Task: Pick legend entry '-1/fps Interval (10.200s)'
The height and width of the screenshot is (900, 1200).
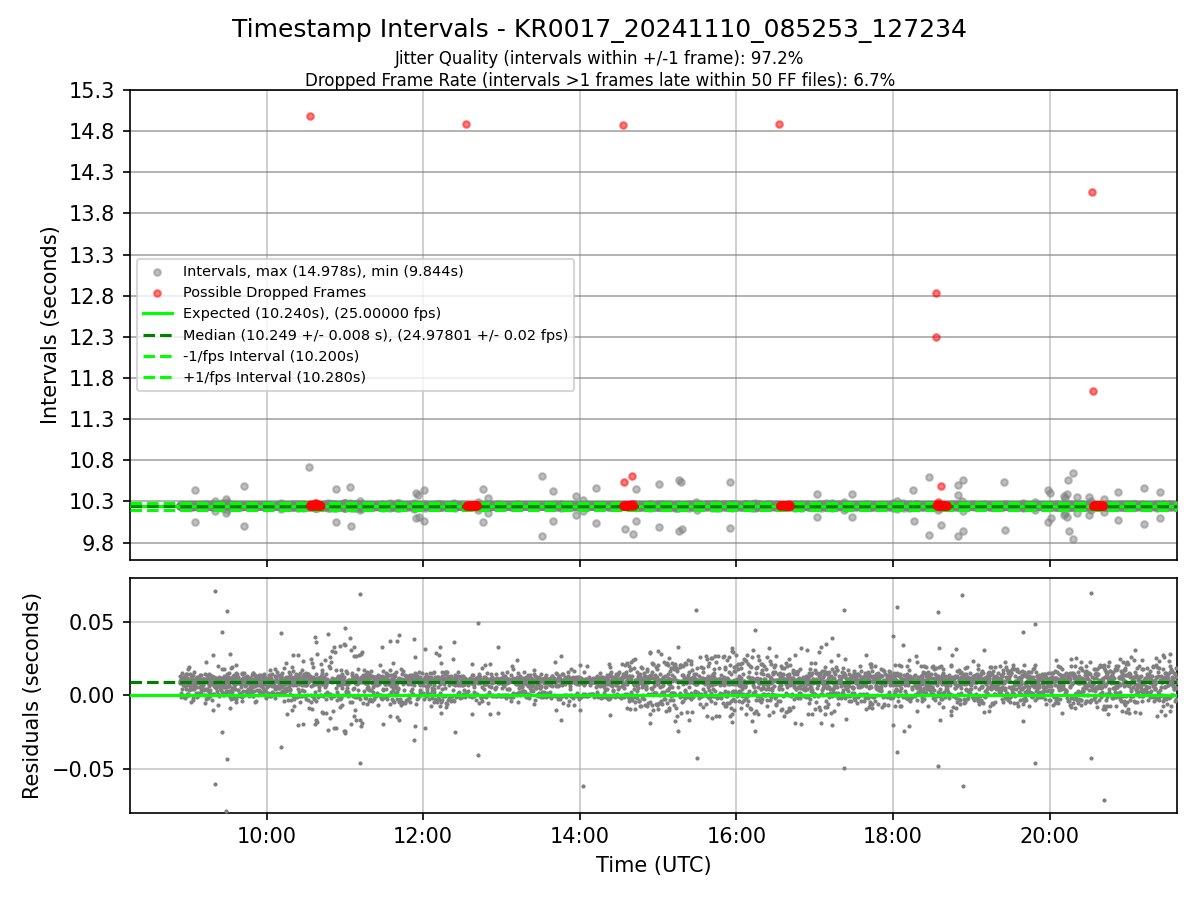Action: (x=271, y=356)
